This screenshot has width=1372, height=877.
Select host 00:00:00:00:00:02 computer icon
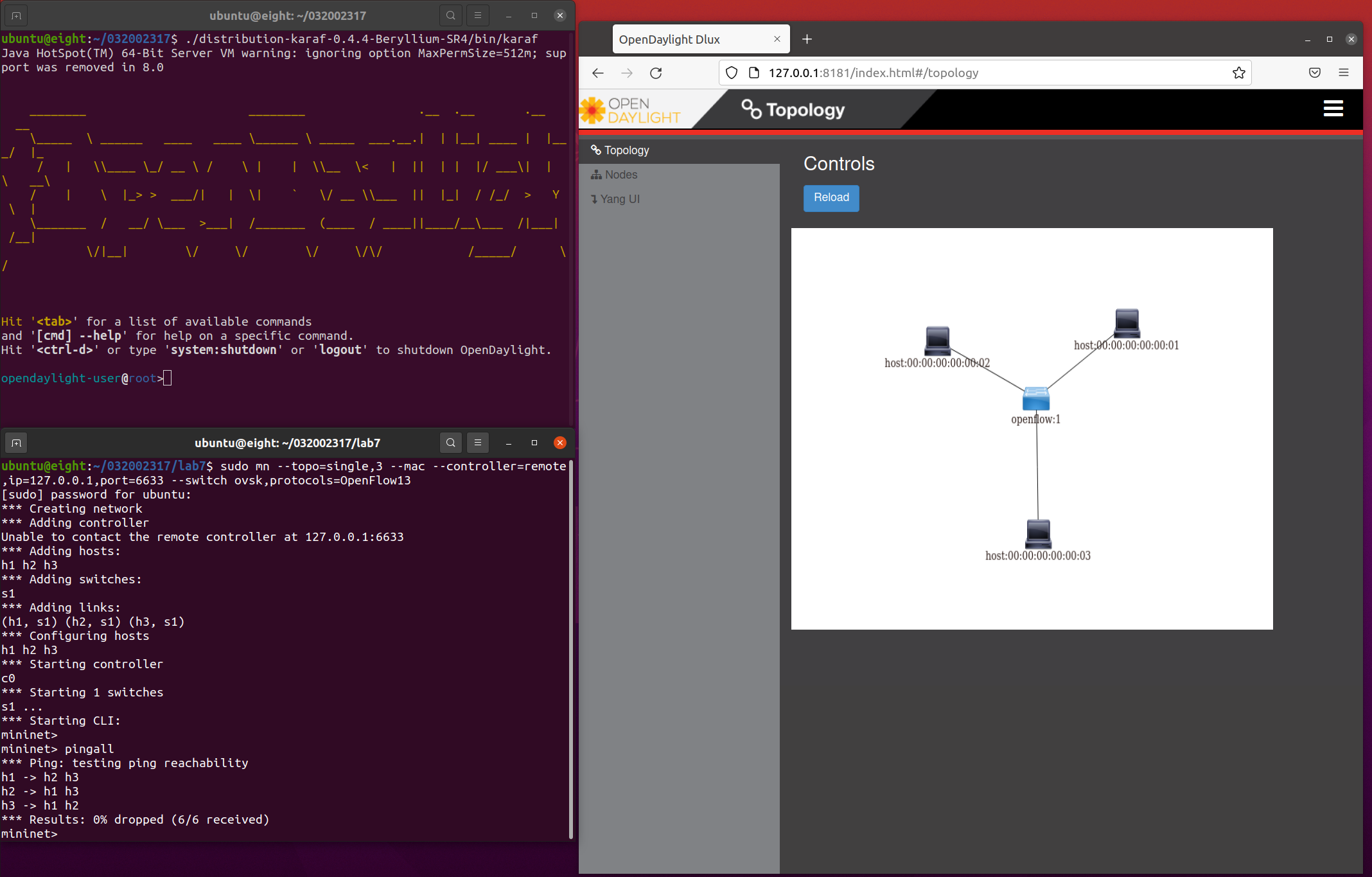click(x=937, y=341)
